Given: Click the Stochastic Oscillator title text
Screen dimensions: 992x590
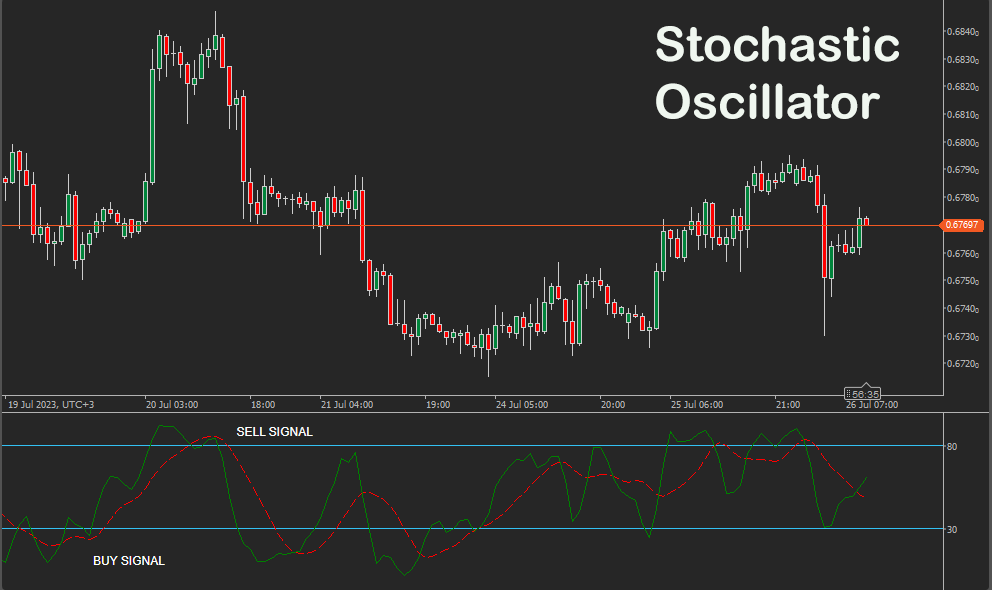Looking at the screenshot, I should click(x=778, y=73).
